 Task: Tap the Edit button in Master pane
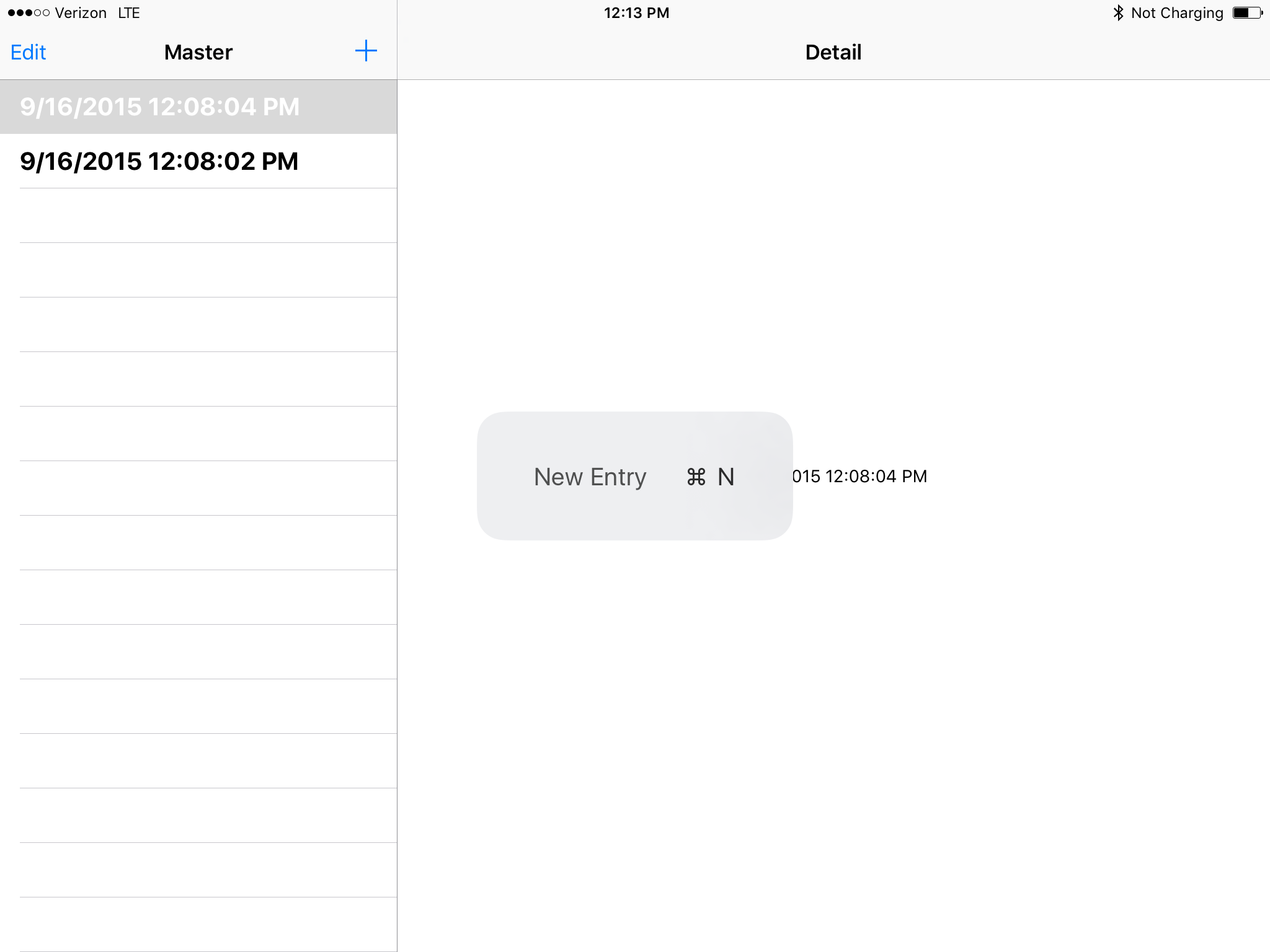pos(27,52)
